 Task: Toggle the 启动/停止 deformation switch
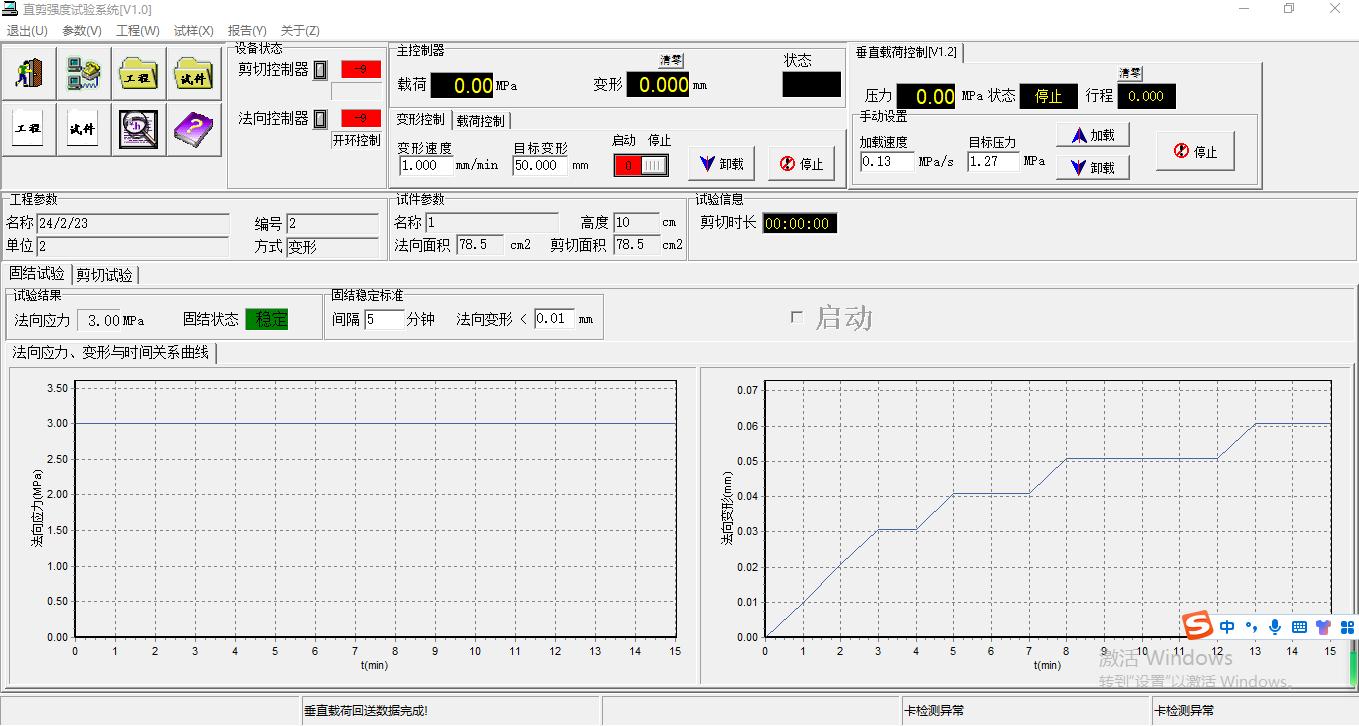coord(641,165)
